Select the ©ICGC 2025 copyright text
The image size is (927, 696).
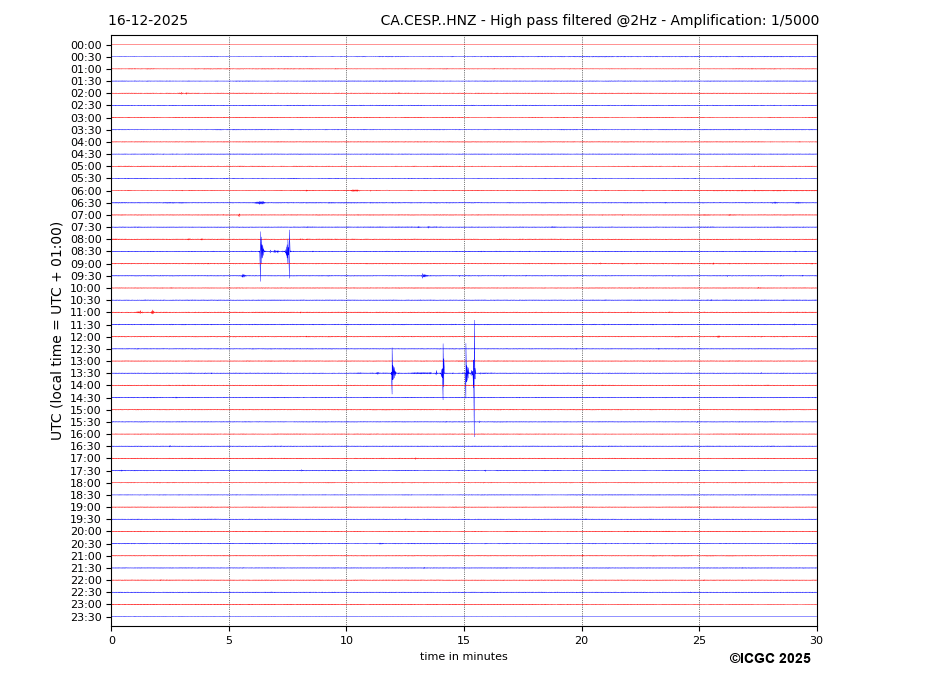[x=769, y=659]
